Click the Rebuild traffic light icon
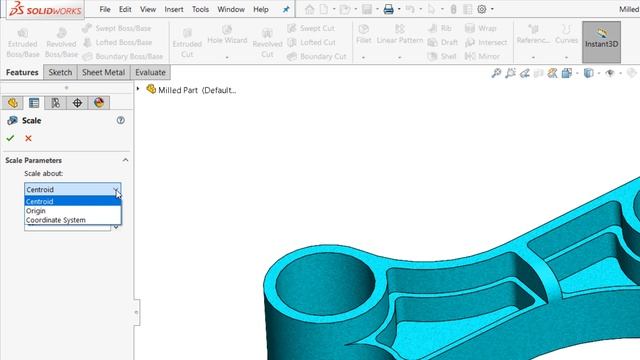 click(453, 9)
